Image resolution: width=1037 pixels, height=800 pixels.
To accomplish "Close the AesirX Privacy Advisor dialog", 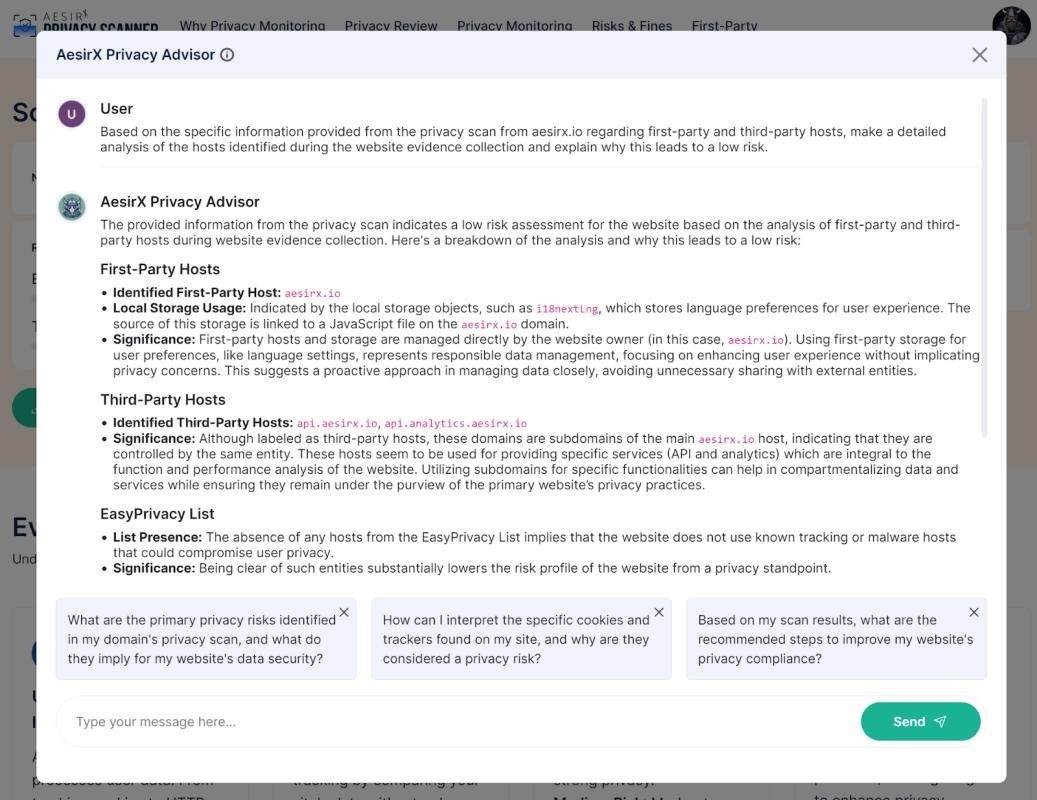I will pos(979,55).
